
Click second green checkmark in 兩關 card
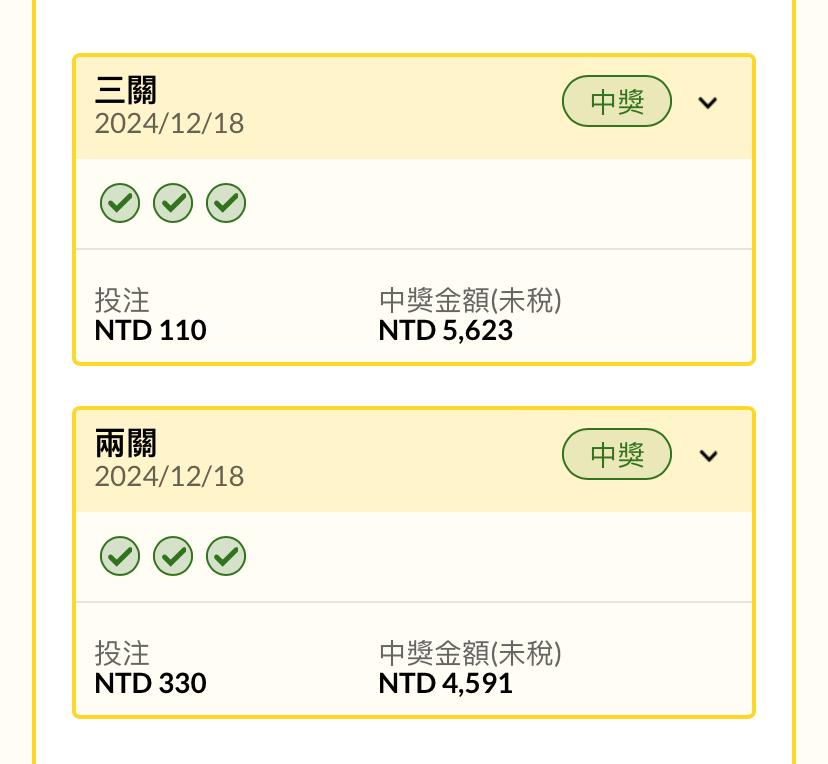click(x=173, y=556)
